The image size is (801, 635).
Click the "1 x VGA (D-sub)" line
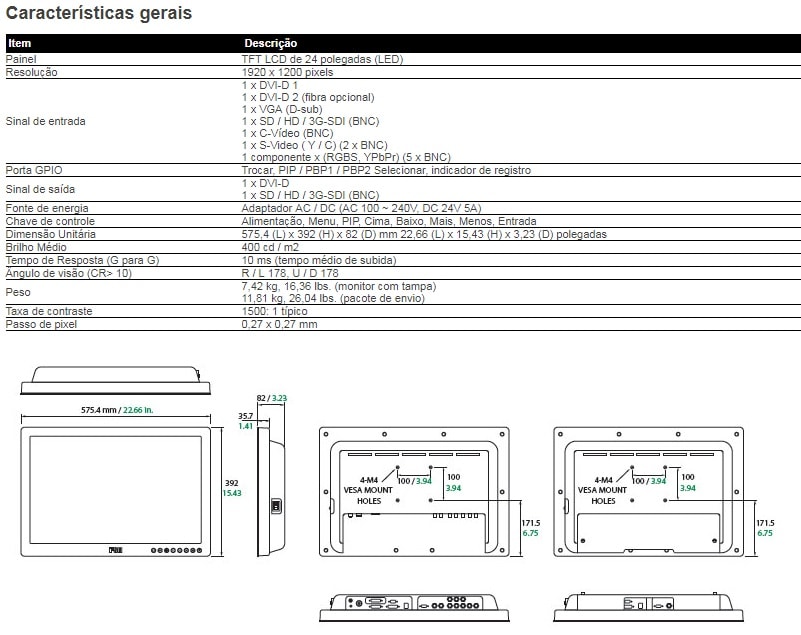(282, 109)
